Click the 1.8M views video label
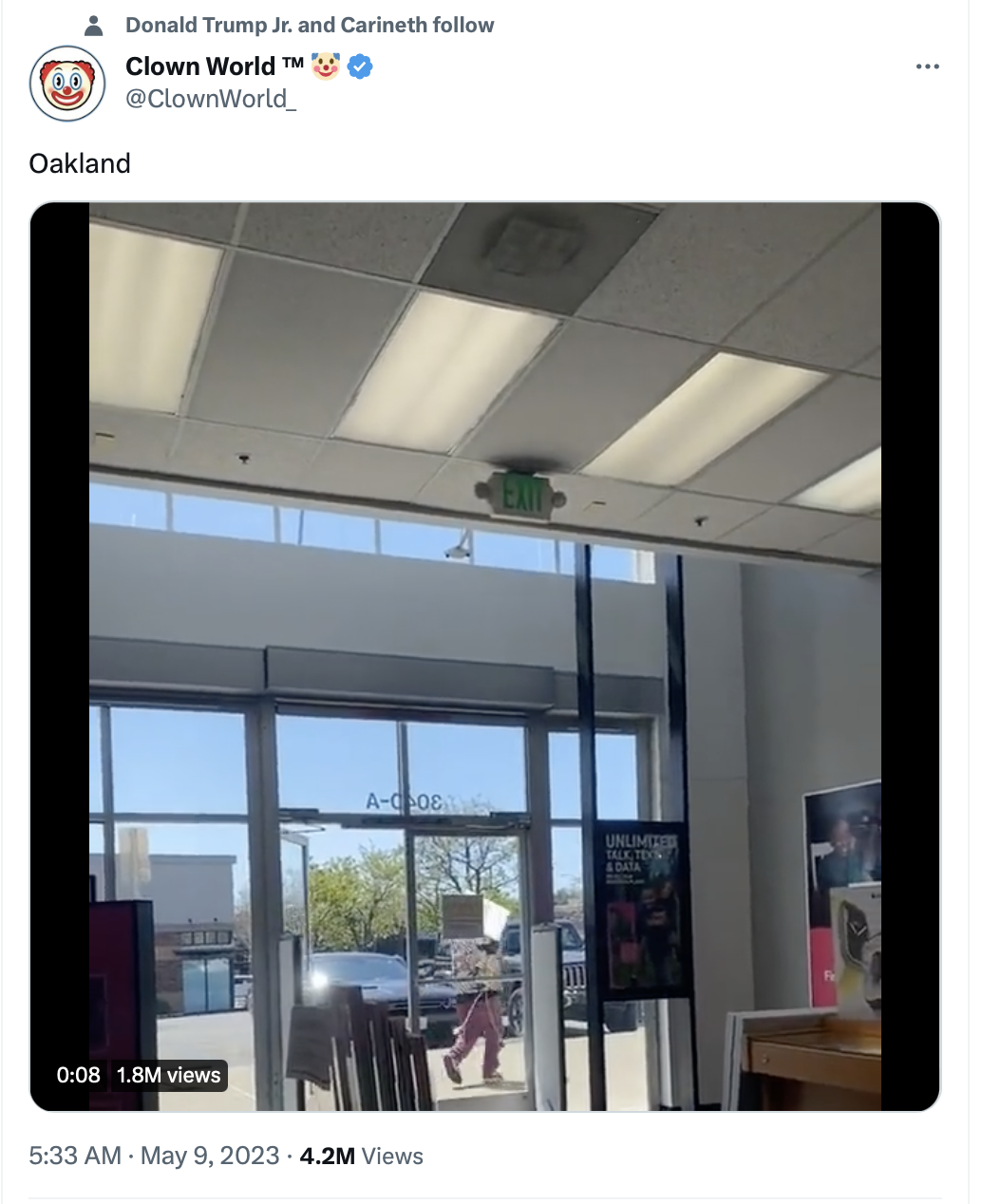This screenshot has width=982, height=1204. click(168, 1075)
